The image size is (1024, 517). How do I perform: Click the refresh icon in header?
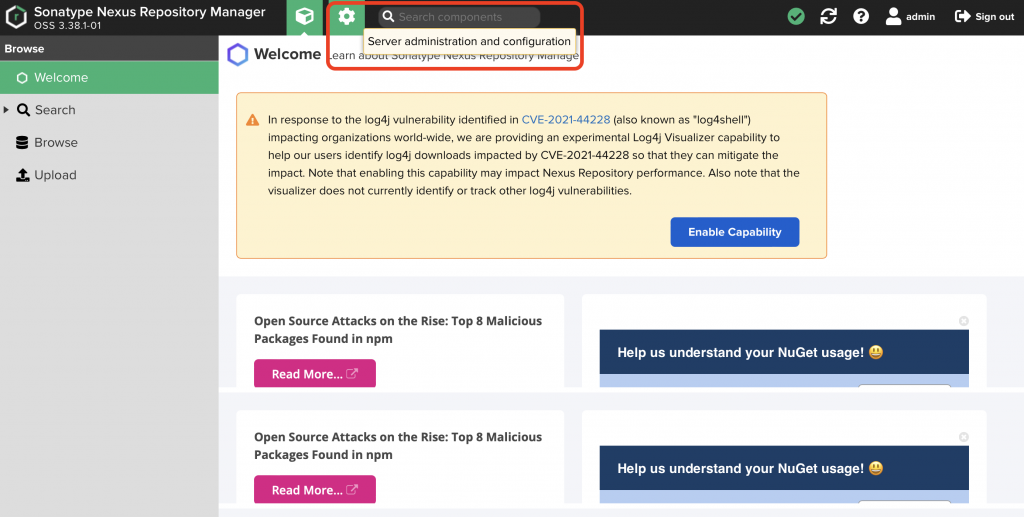pyautogui.click(x=828, y=17)
